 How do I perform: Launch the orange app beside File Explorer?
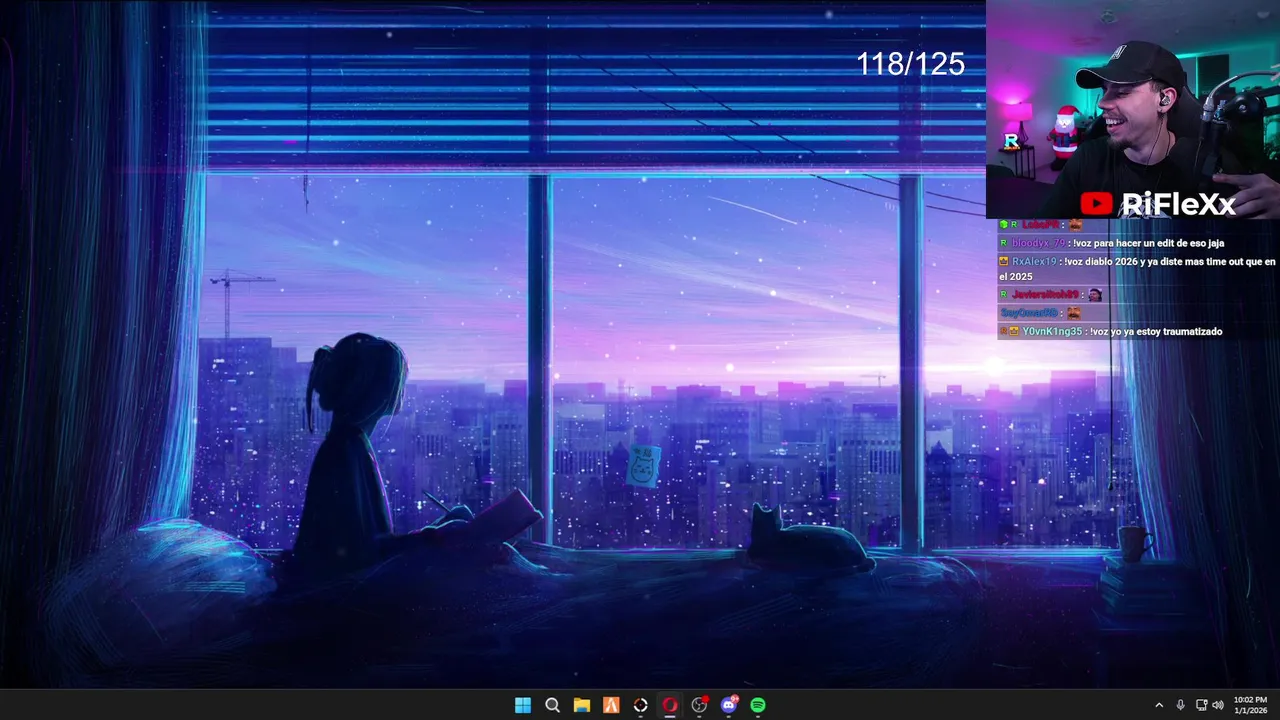pos(611,705)
